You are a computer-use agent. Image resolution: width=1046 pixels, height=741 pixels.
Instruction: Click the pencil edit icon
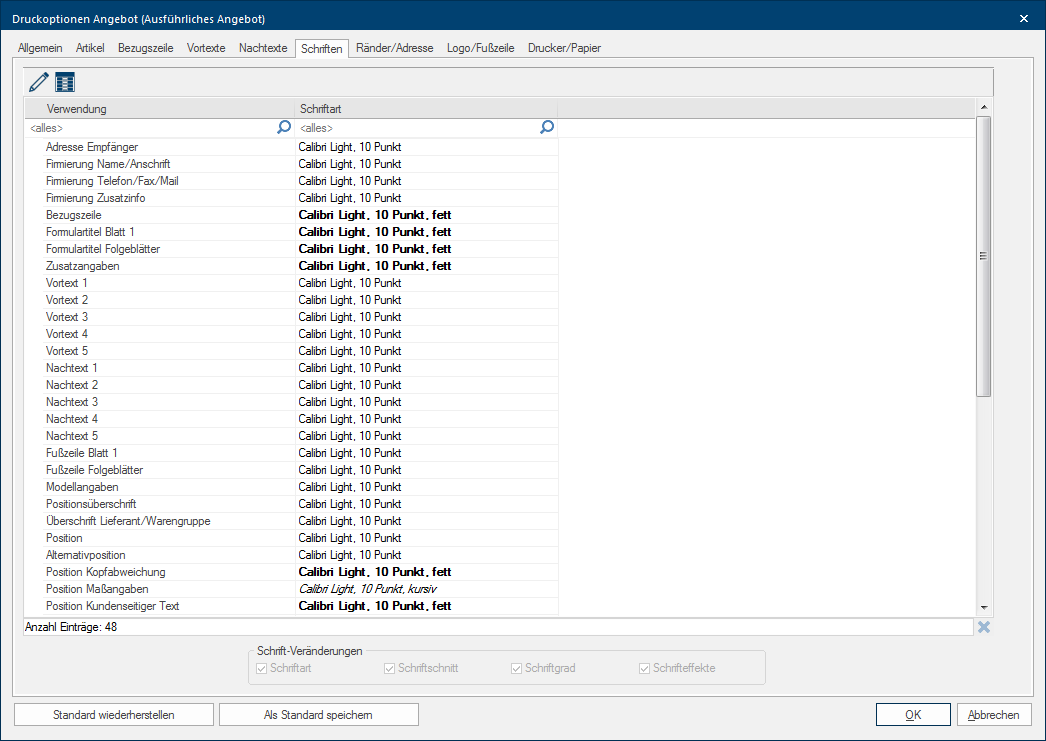pos(39,82)
